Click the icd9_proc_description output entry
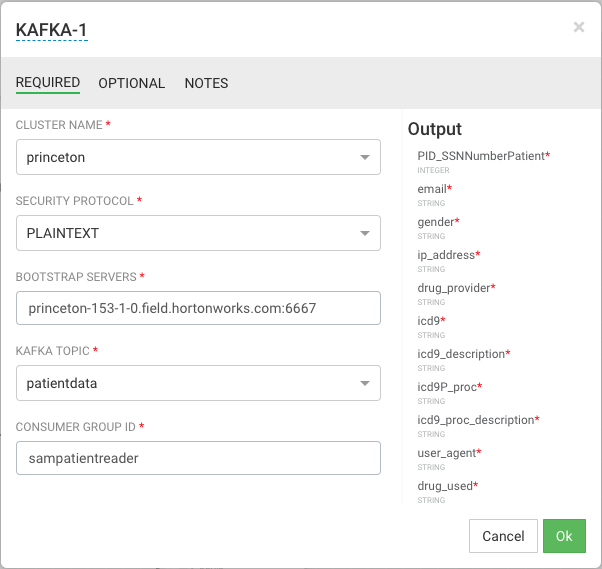This screenshot has width=602, height=569. pyautogui.click(x=476, y=420)
